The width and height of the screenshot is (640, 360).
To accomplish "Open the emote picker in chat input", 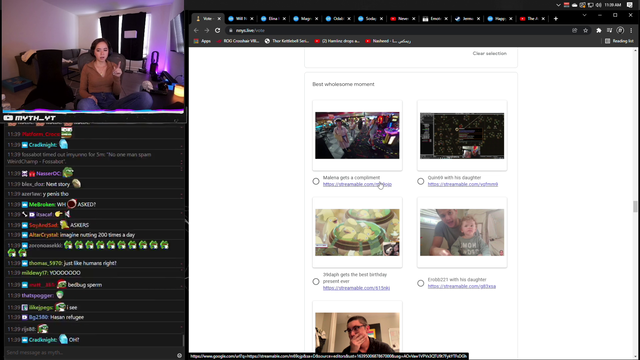I will (179, 356).
